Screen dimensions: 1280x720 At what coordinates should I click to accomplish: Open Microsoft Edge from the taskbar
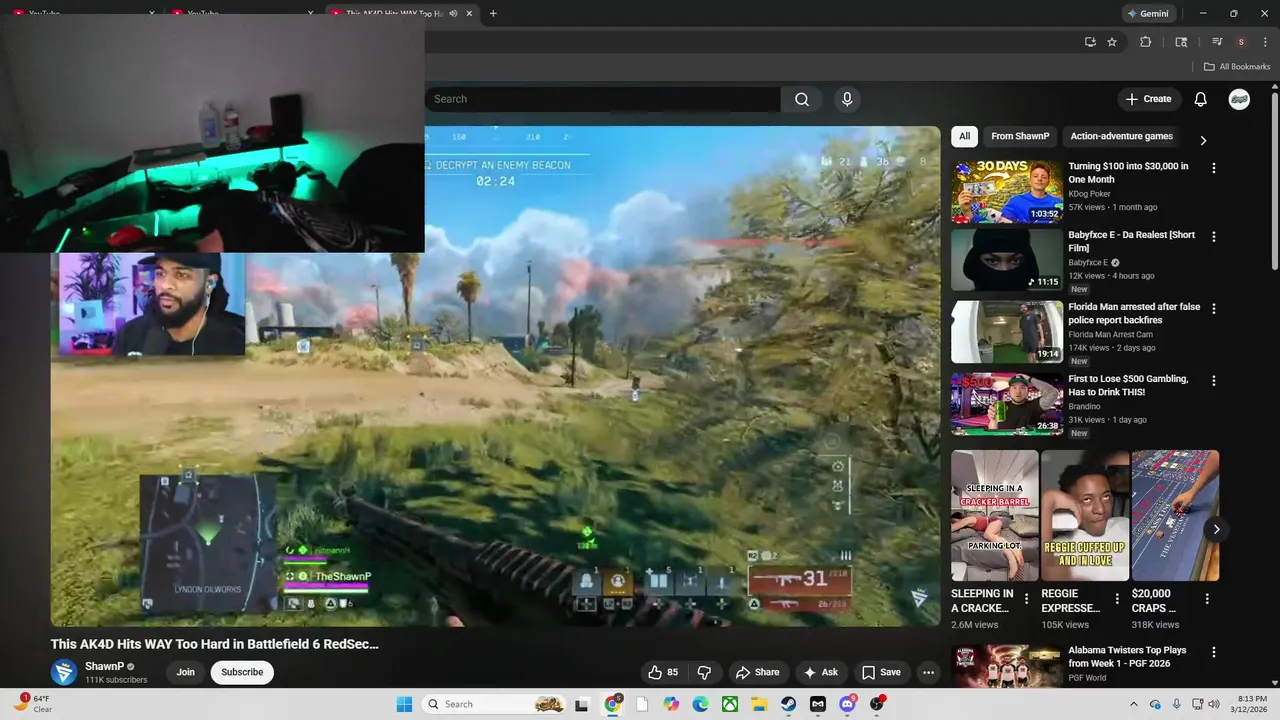700,704
